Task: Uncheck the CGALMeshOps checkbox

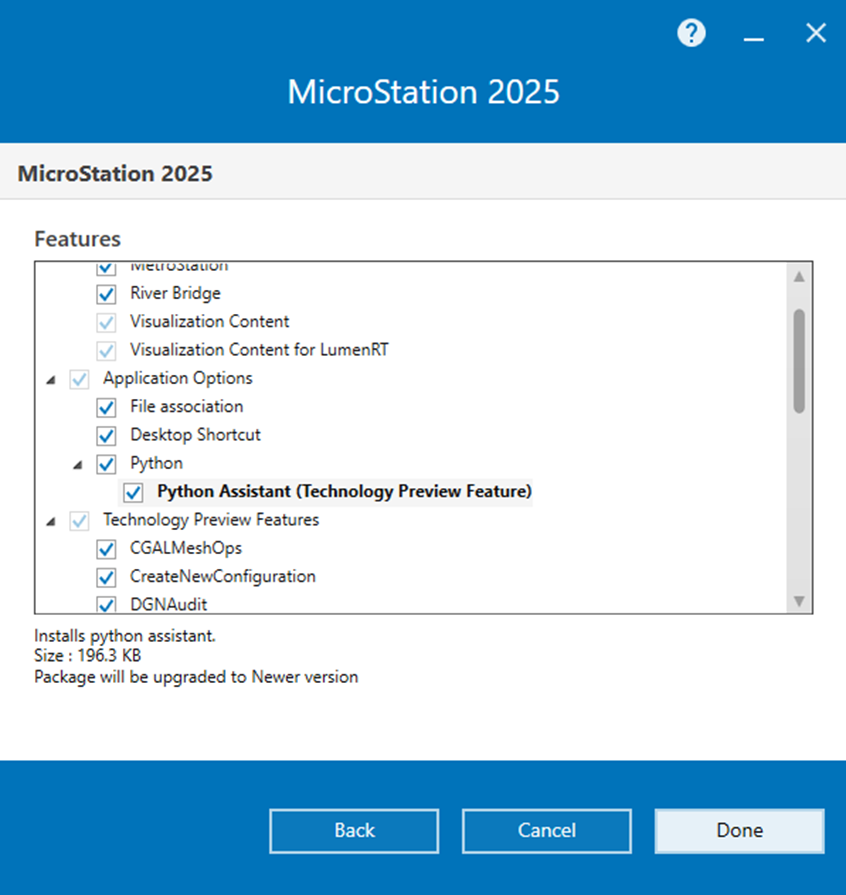Action: [x=106, y=549]
